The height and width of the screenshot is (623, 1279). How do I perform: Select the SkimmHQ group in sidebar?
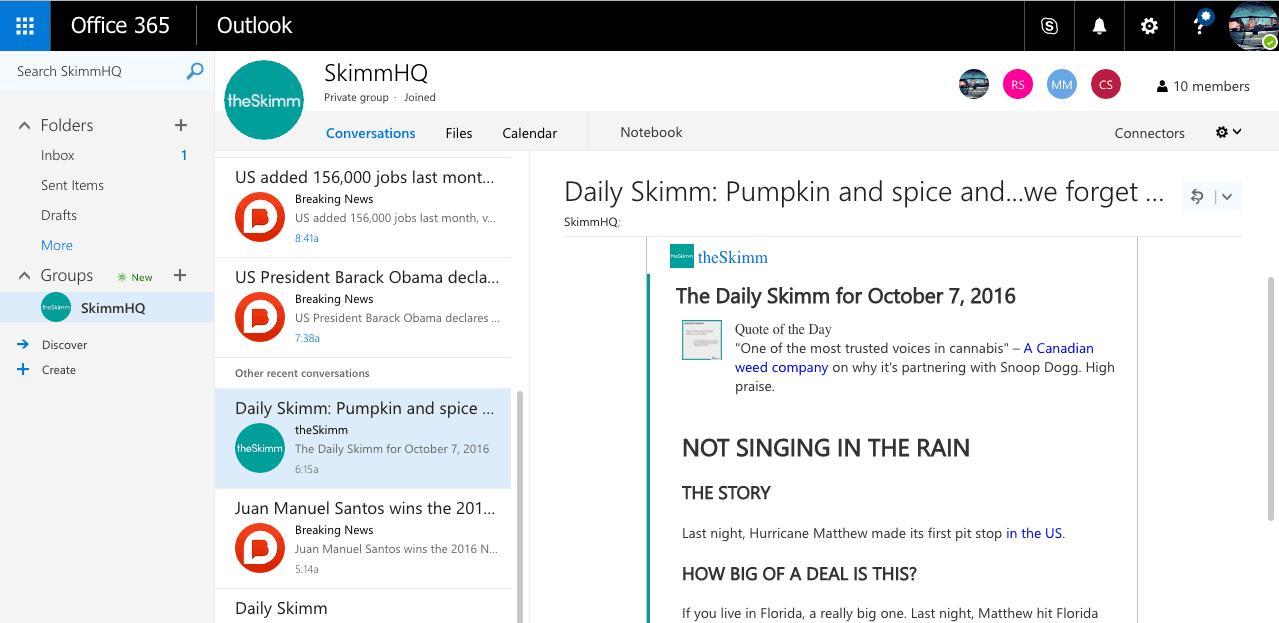tap(107, 308)
